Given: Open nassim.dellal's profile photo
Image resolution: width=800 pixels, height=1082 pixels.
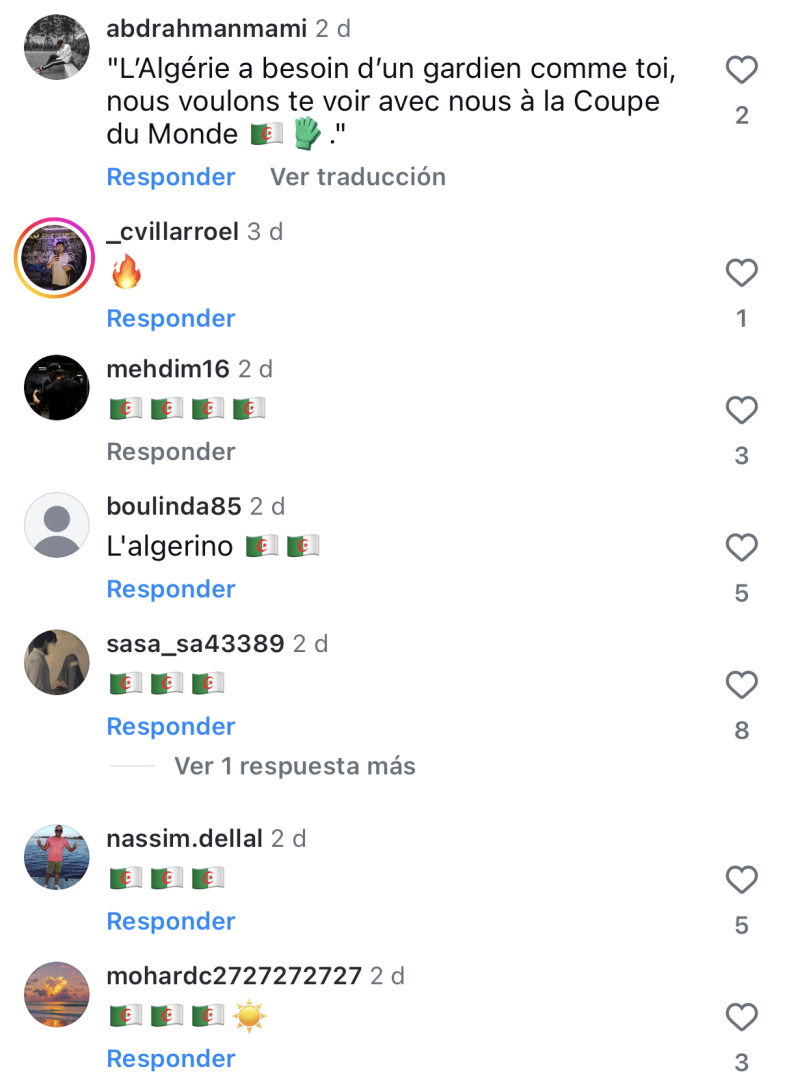Looking at the screenshot, I should tap(57, 857).
